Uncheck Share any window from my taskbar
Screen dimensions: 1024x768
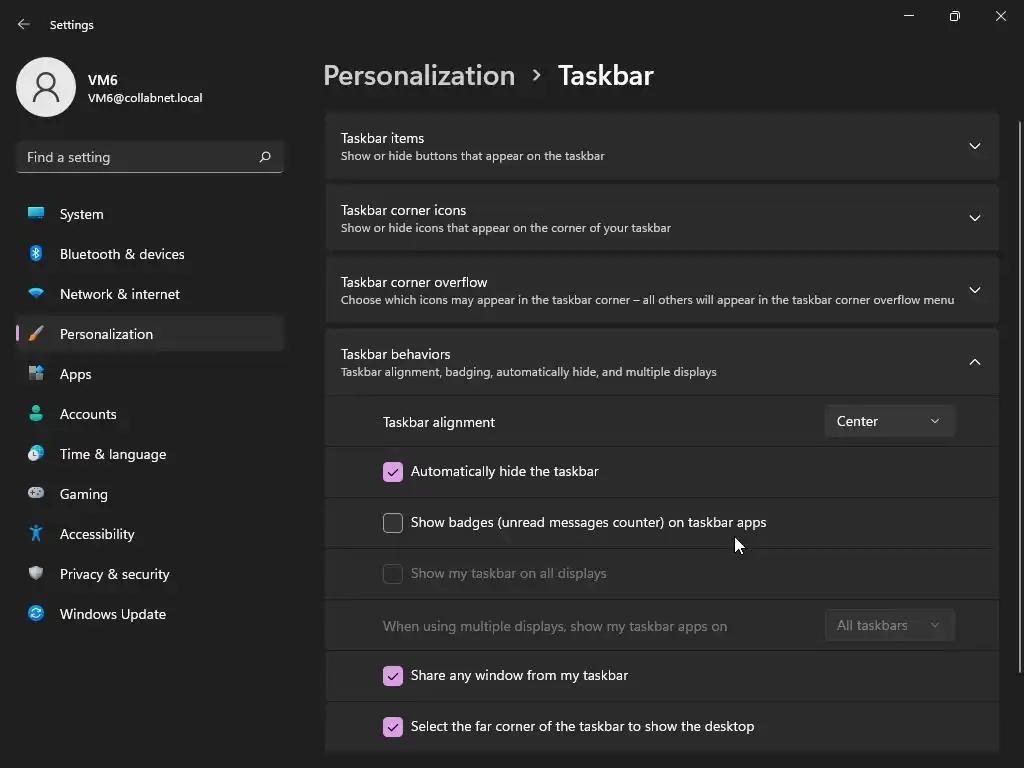393,676
